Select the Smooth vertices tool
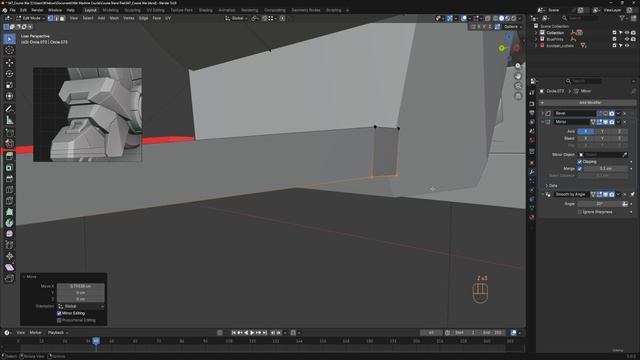 tap(9, 234)
